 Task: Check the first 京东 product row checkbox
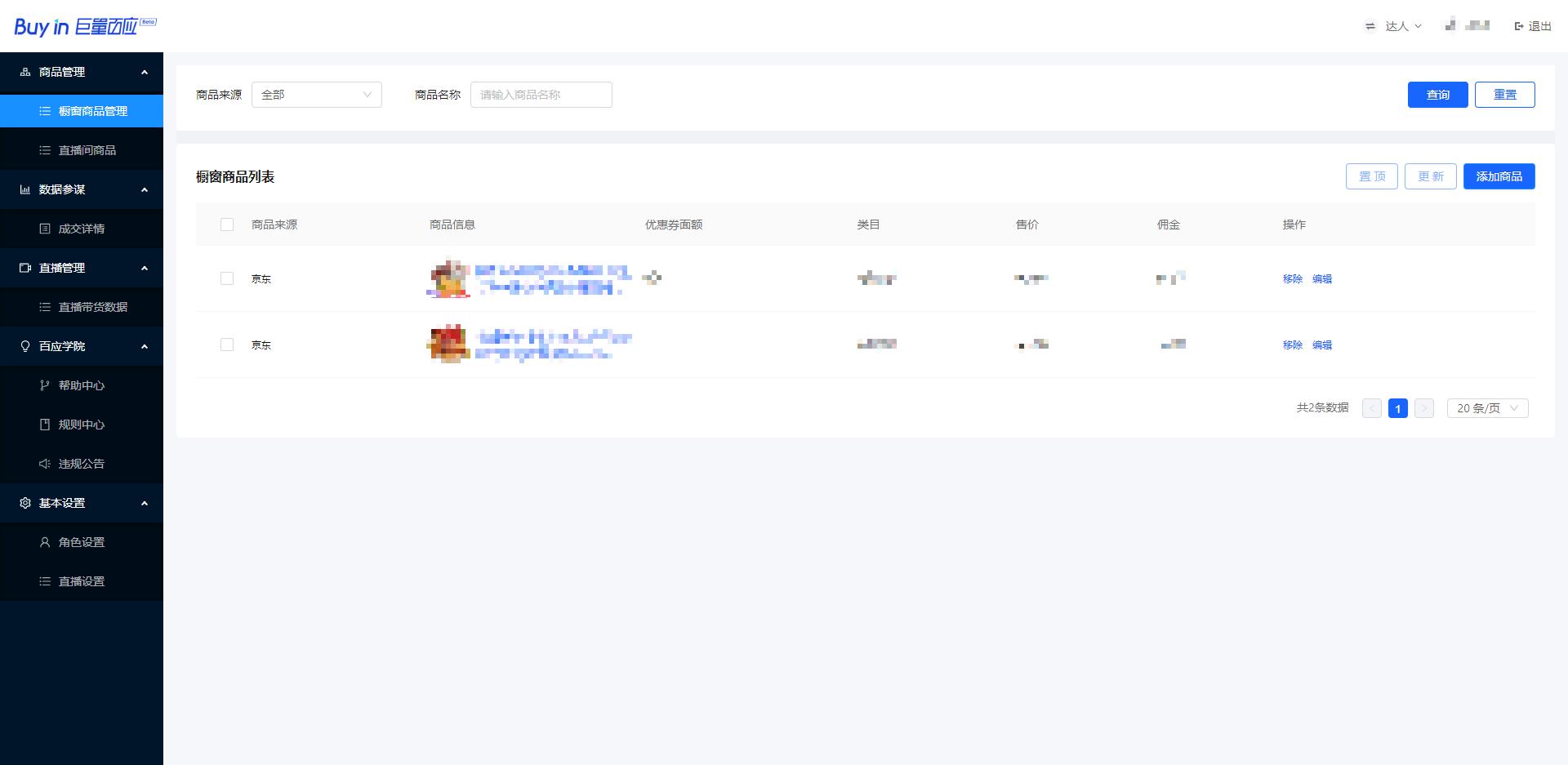point(227,278)
